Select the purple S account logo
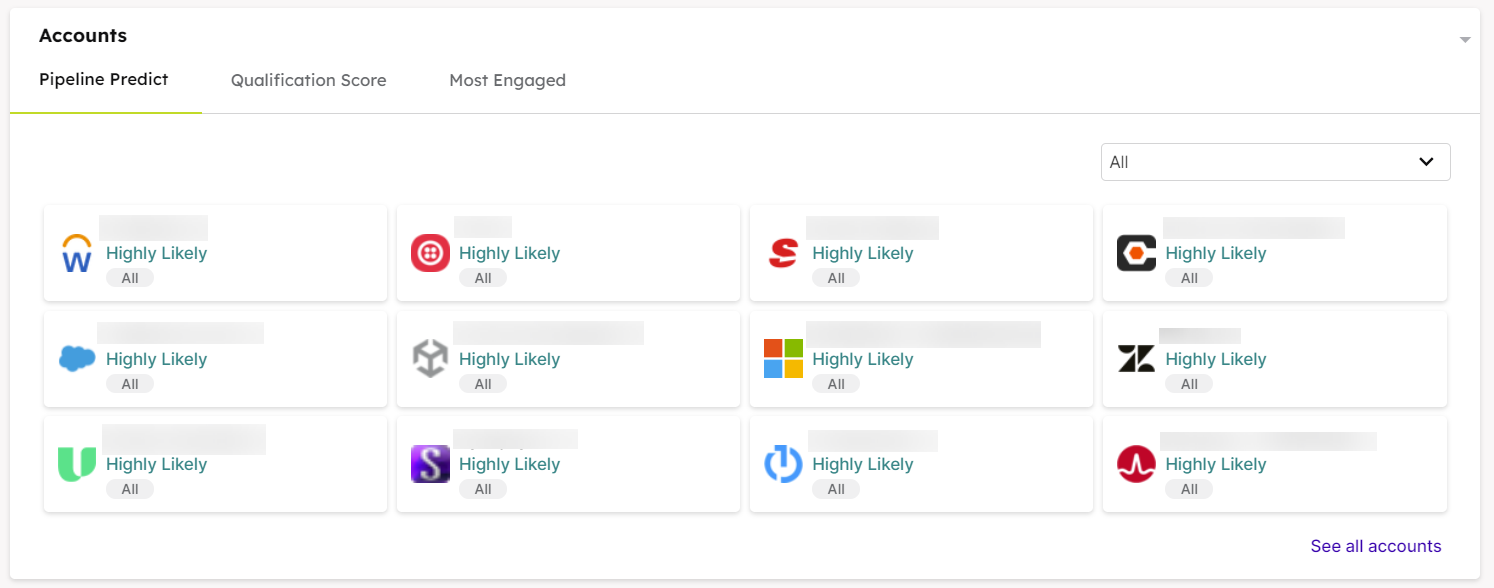 point(430,464)
